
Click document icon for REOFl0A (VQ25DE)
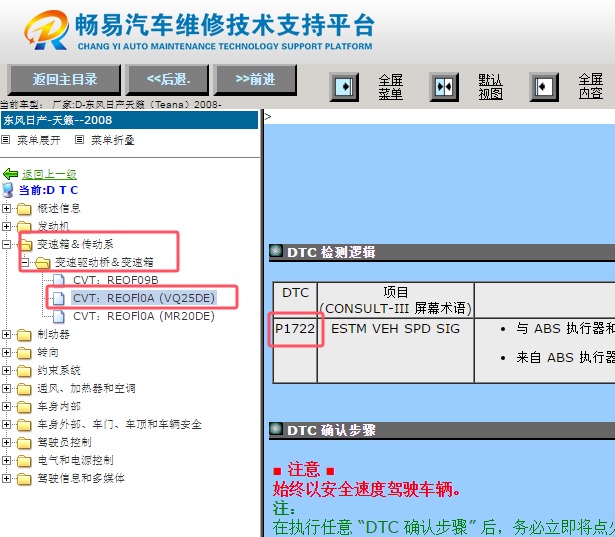pyautogui.click(x=59, y=298)
